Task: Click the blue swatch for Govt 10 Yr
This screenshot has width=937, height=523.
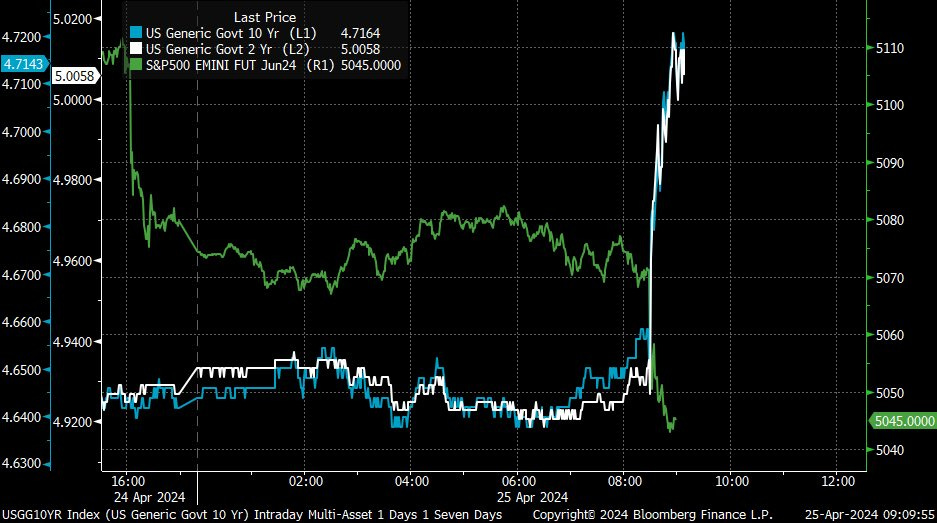Action: tap(137, 33)
